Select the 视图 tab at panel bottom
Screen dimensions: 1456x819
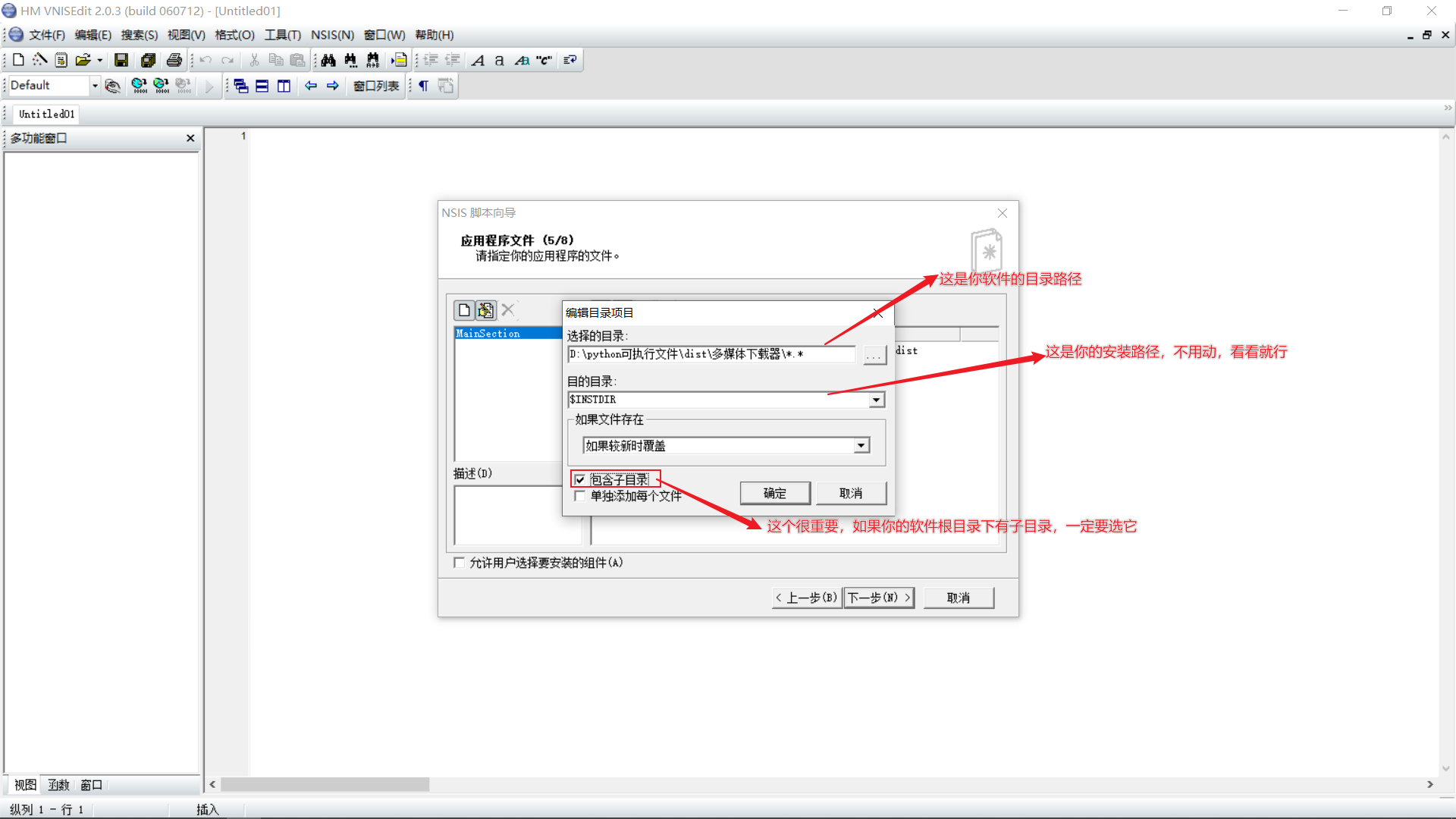26,785
